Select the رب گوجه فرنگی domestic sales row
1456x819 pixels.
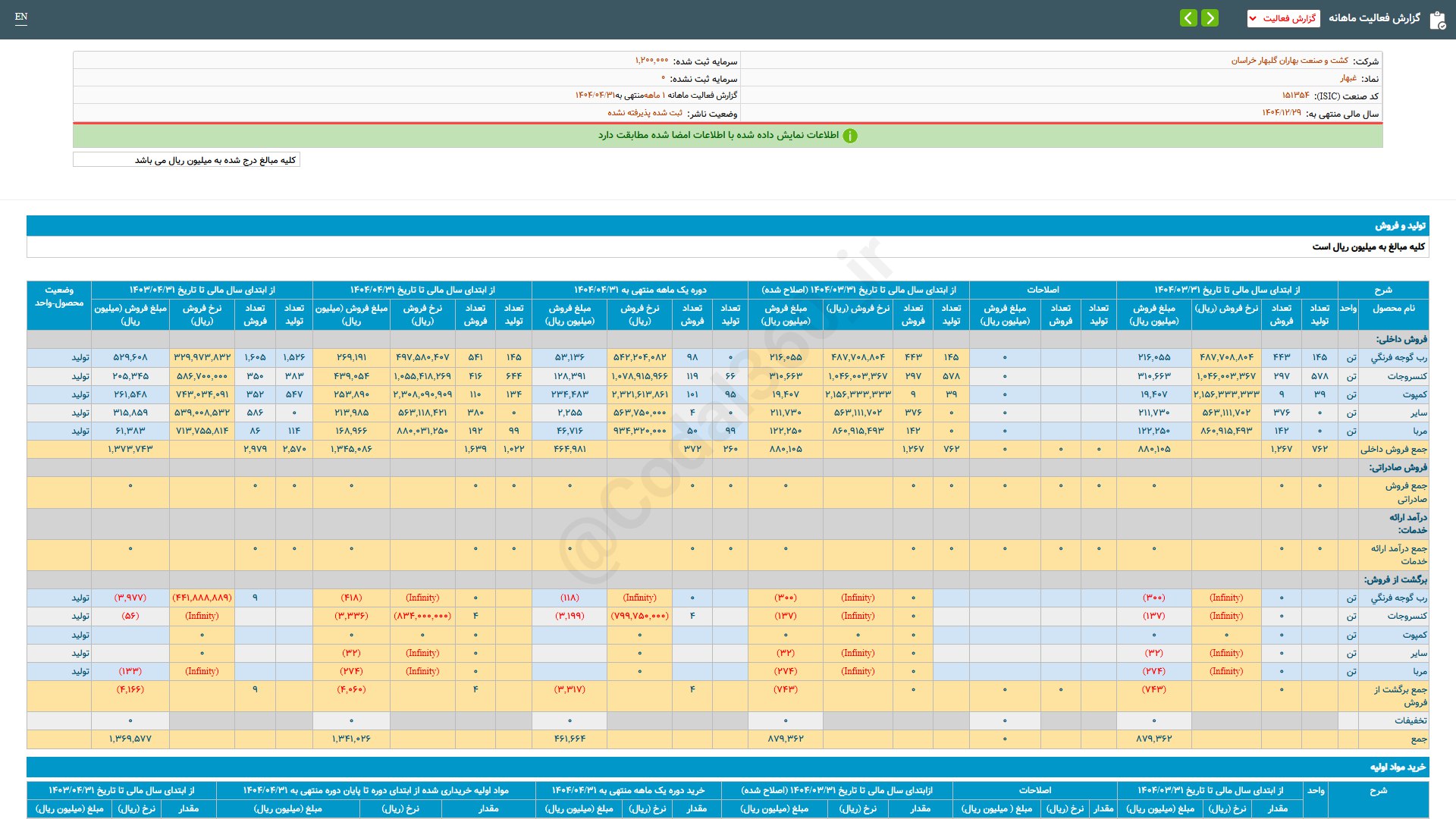[x=1398, y=357]
